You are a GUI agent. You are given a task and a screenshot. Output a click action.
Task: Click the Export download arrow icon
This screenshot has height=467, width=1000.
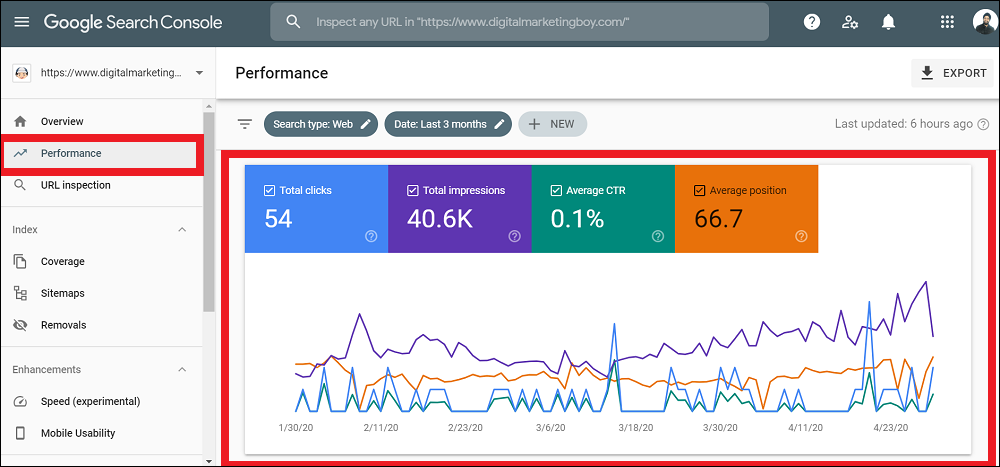(x=927, y=73)
